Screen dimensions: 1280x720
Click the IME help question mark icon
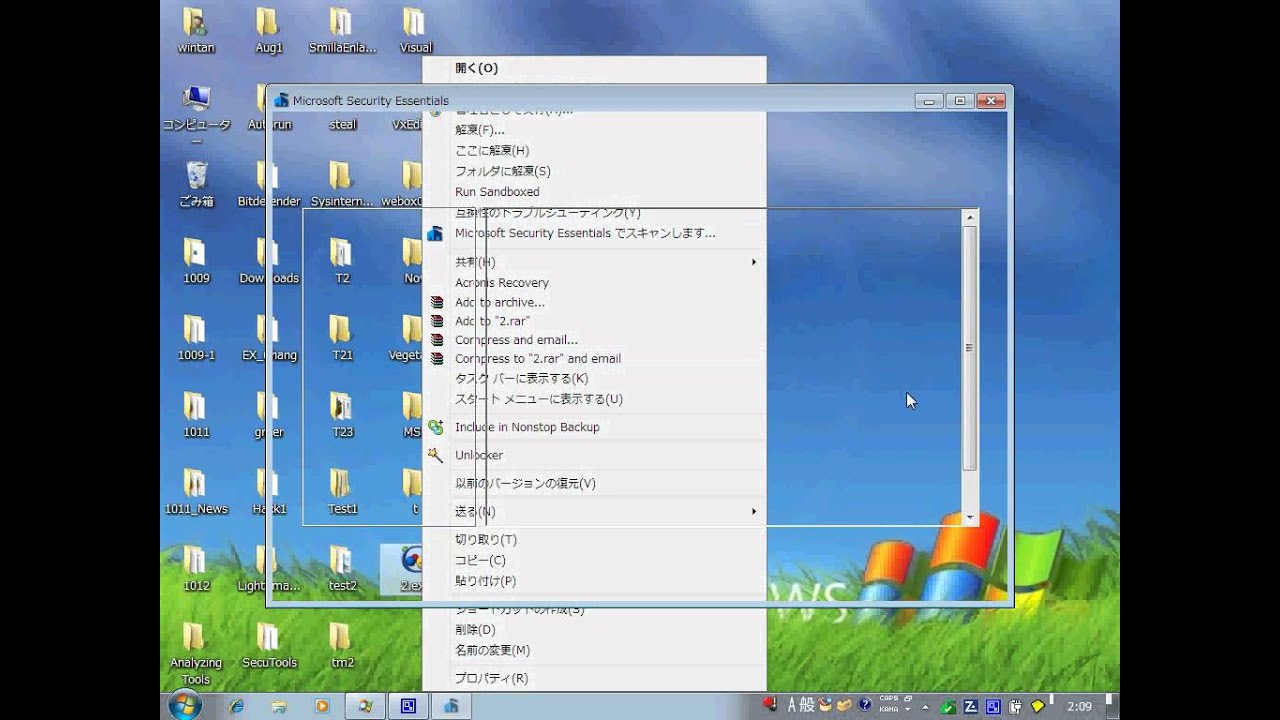(x=865, y=705)
